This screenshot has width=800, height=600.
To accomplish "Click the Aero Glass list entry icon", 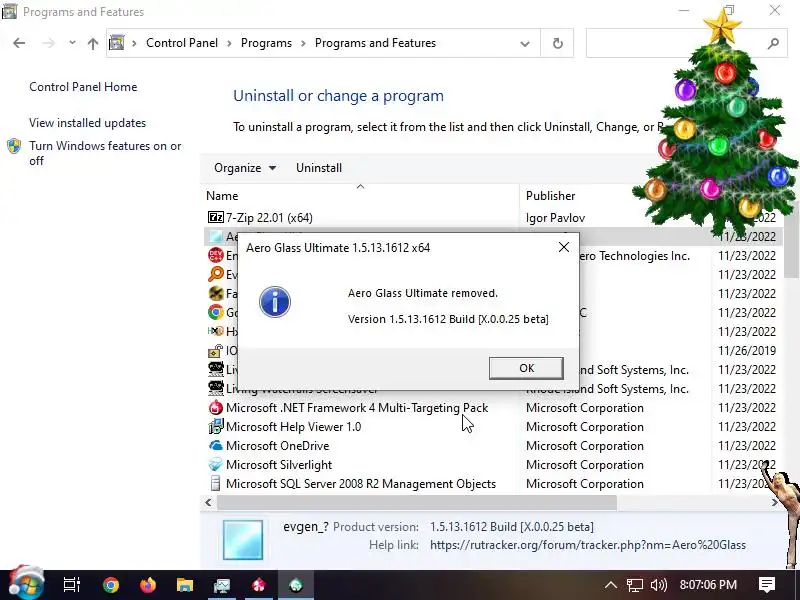I will click(x=216, y=236).
